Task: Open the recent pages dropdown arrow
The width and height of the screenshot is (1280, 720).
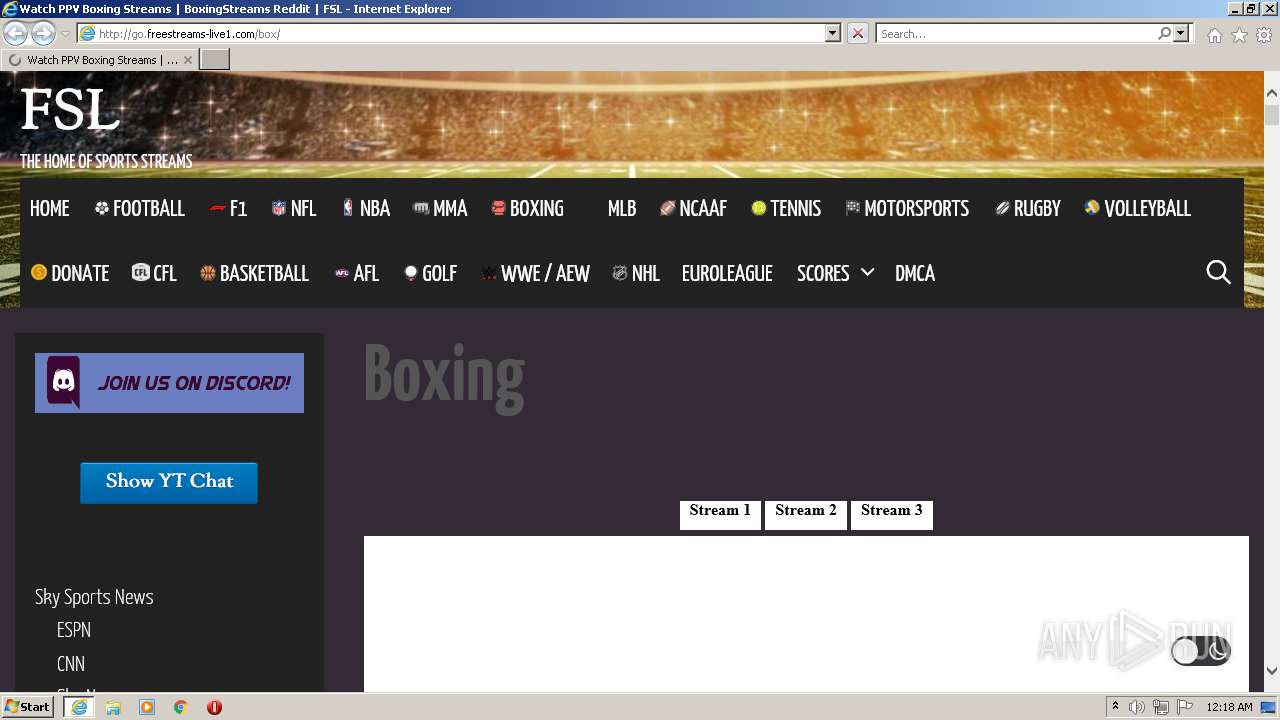Action: tap(65, 34)
